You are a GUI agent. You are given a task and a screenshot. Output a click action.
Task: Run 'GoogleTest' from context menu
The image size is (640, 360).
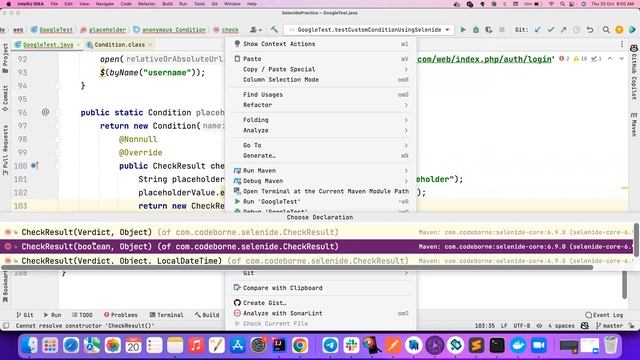coord(321,201)
